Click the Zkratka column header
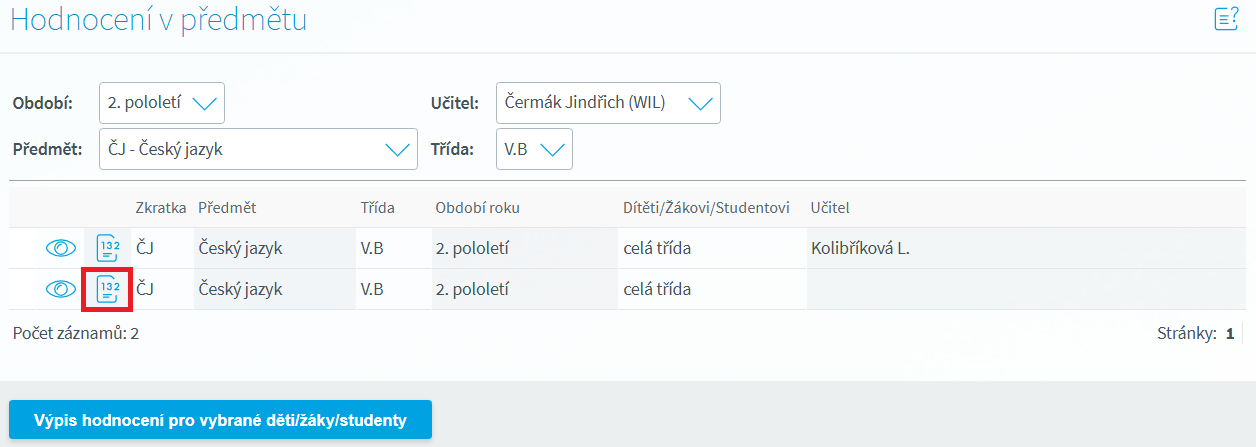This screenshot has height=447, width=1256. 160,207
